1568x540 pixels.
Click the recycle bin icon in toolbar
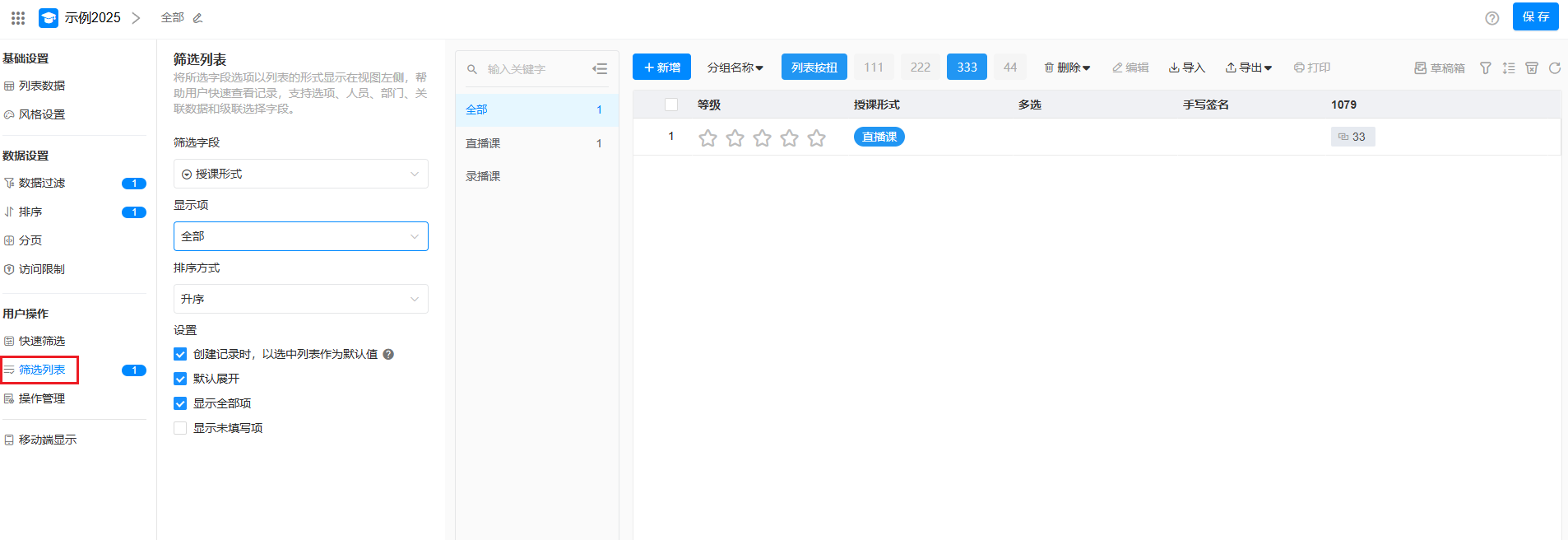coord(1531,68)
